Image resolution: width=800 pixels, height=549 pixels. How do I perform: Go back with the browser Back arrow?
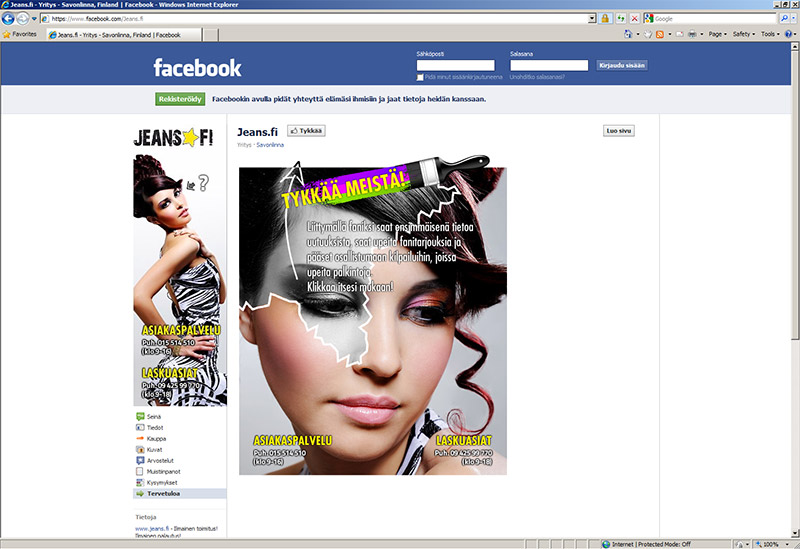(8, 19)
